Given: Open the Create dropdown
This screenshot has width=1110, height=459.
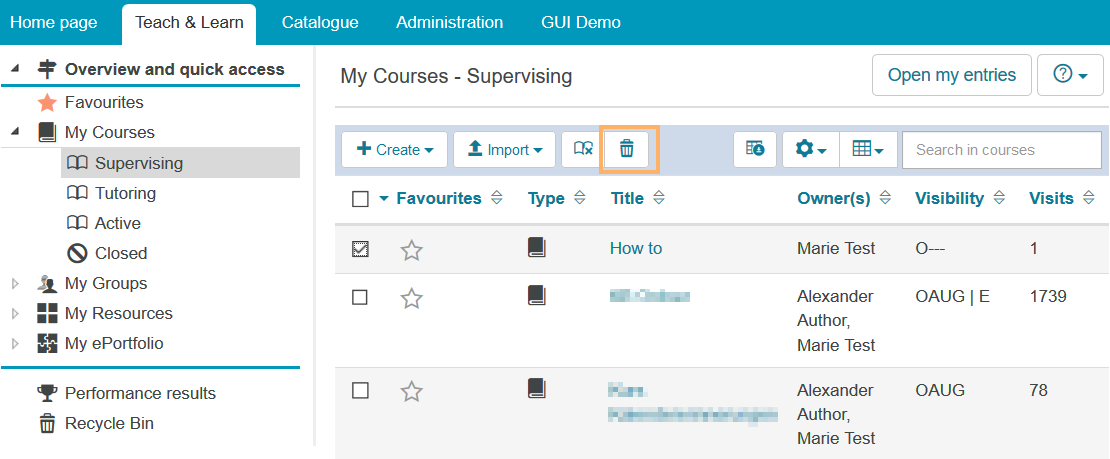Looking at the screenshot, I should point(394,149).
